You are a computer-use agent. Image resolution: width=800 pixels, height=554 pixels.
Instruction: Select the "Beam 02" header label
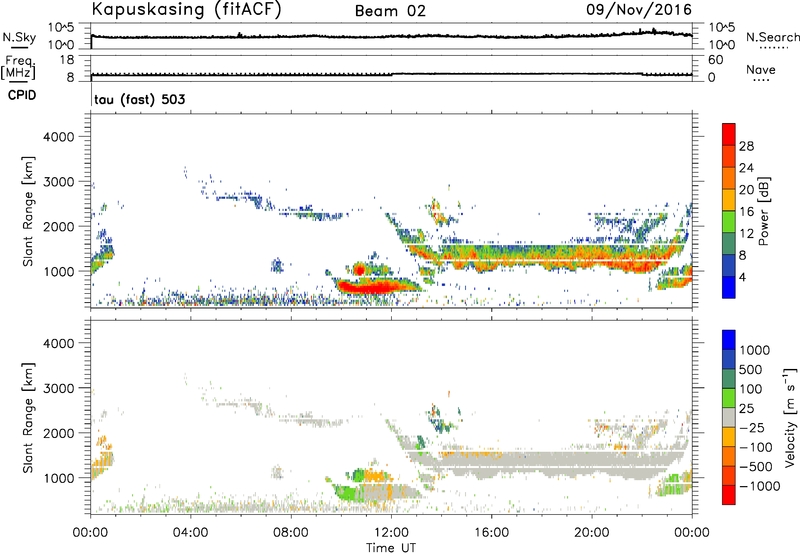coord(390,11)
